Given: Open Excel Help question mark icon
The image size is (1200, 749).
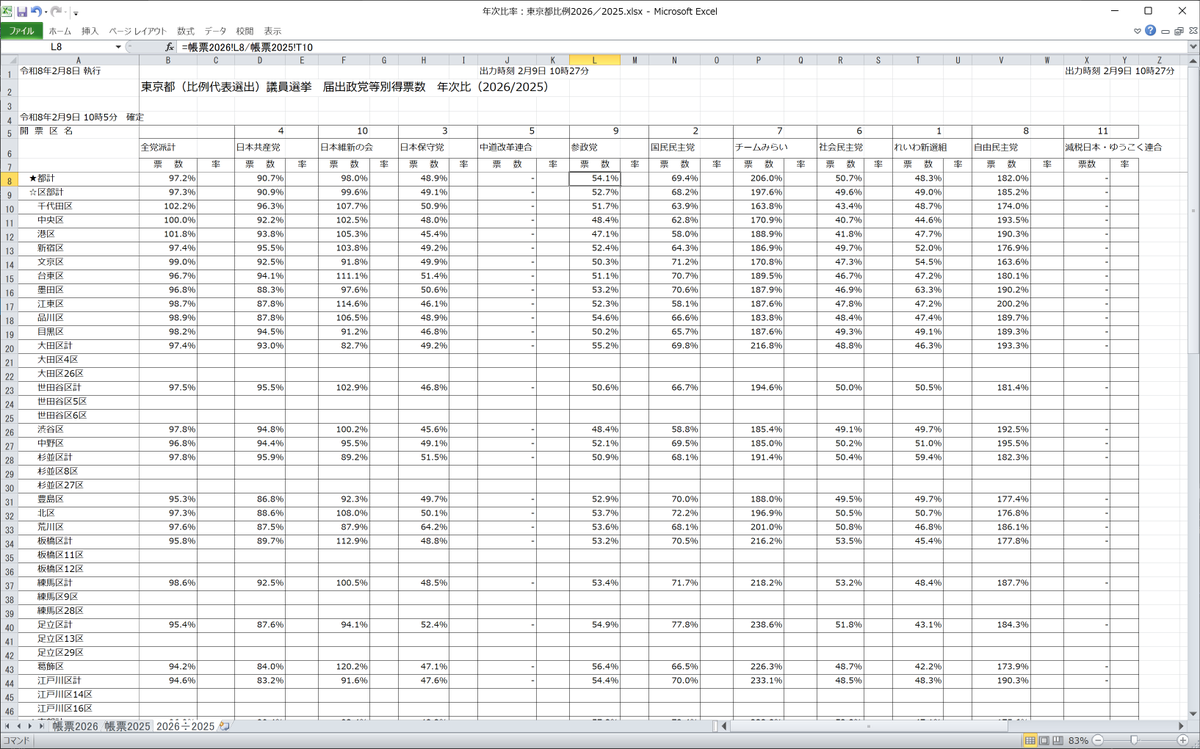Looking at the screenshot, I should tap(1150, 31).
